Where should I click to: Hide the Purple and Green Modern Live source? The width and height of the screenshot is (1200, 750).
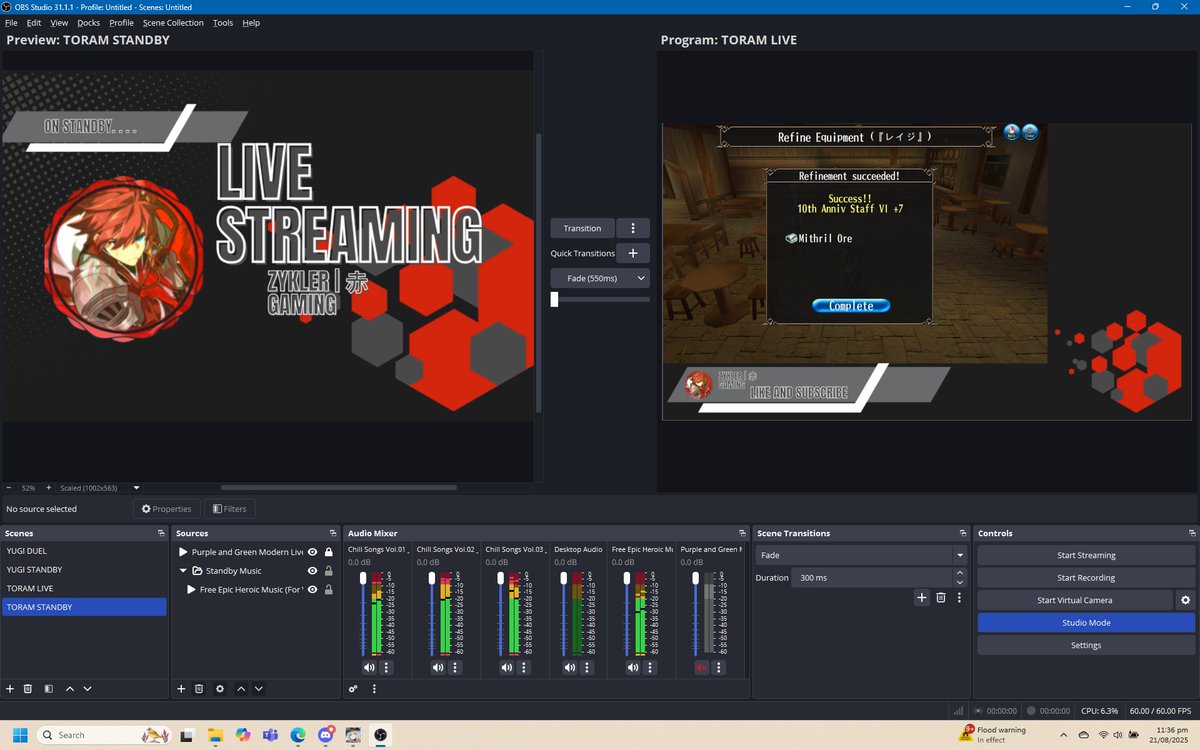313,552
